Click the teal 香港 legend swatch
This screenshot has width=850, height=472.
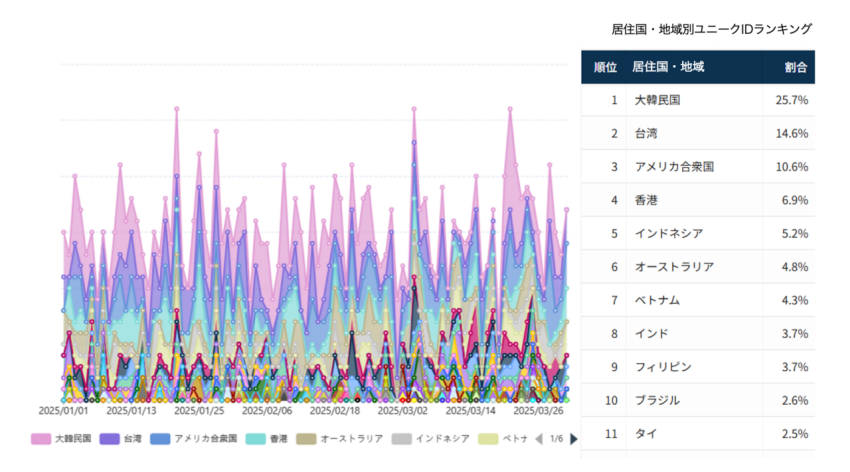[256, 439]
